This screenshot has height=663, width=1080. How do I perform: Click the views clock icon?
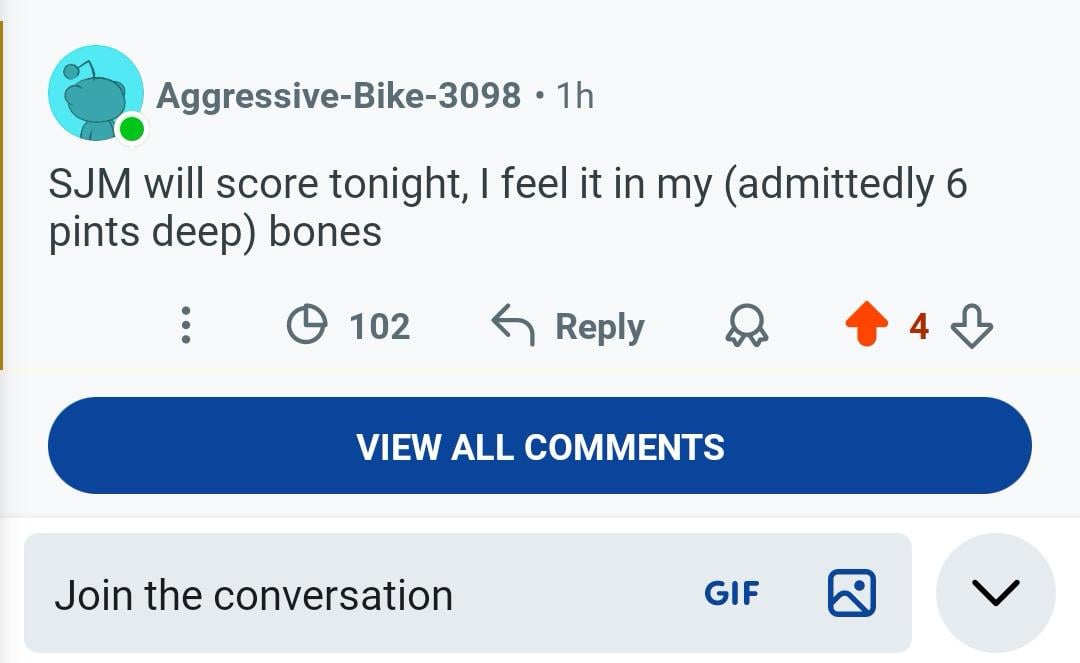click(x=306, y=326)
